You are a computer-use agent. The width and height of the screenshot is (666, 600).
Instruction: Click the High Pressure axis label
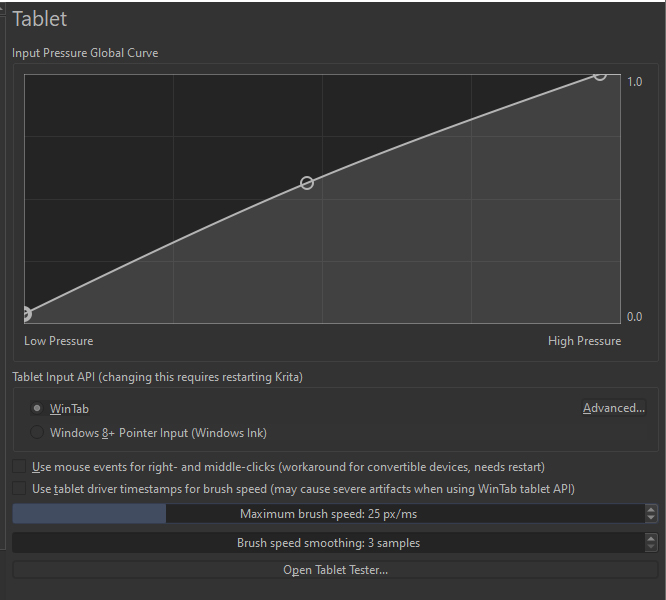click(x=584, y=341)
